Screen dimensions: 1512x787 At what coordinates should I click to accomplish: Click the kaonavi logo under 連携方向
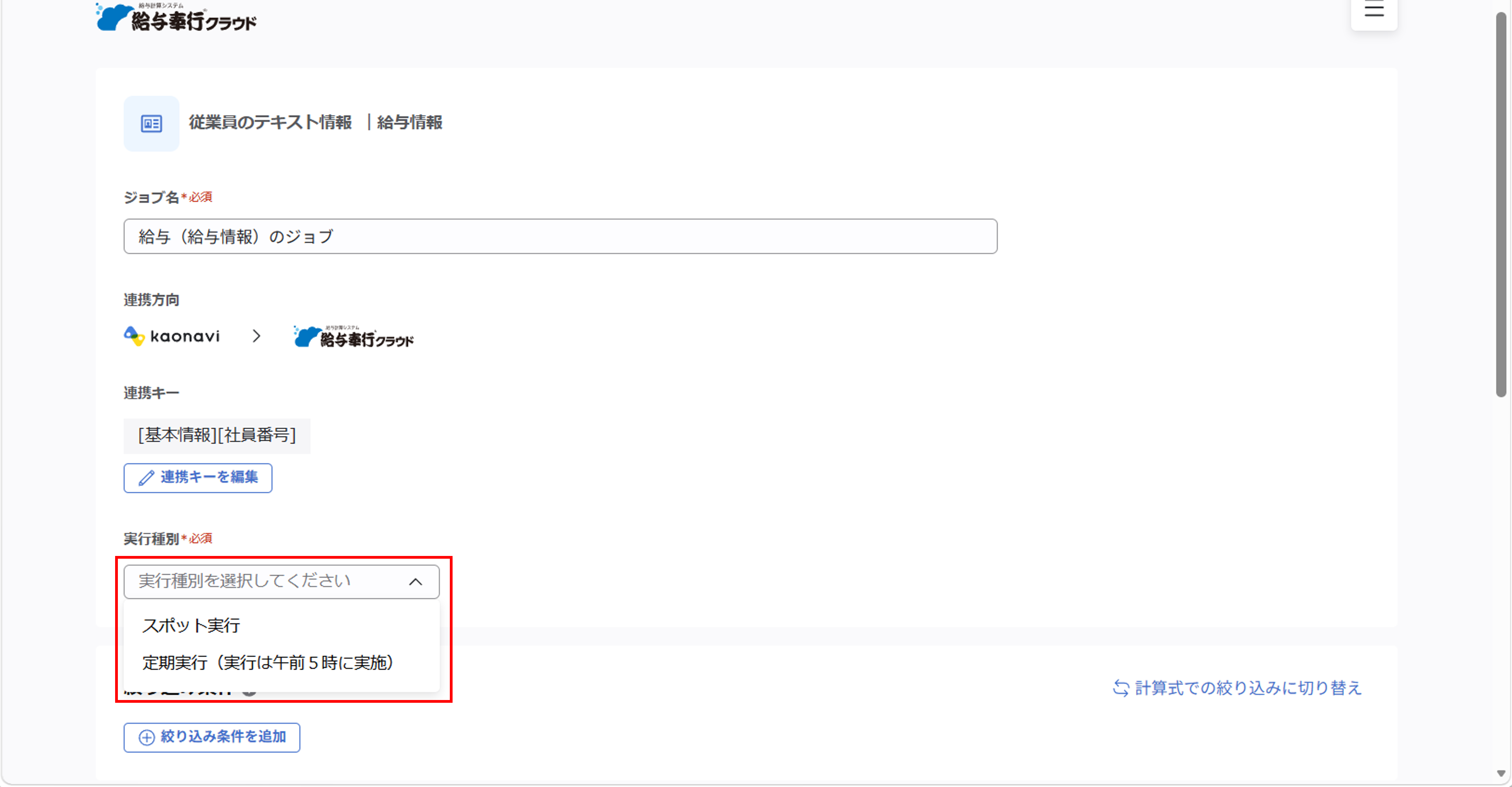point(172,336)
